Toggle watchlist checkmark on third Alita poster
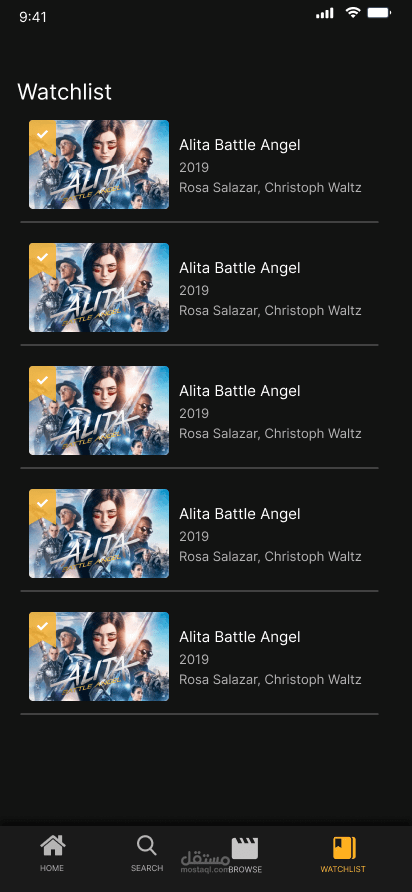This screenshot has height=892, width=412. click(42, 381)
